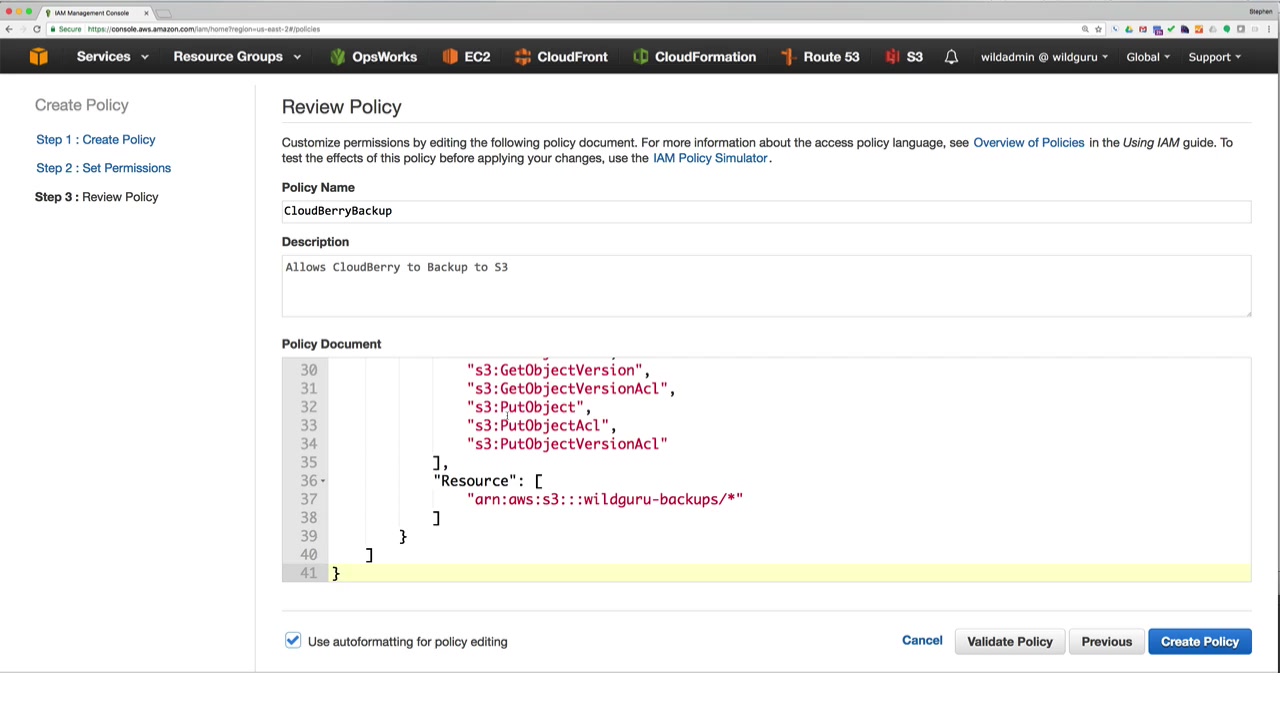Open the CloudFormation service shortcut
The image size is (1280, 720).
693,57
